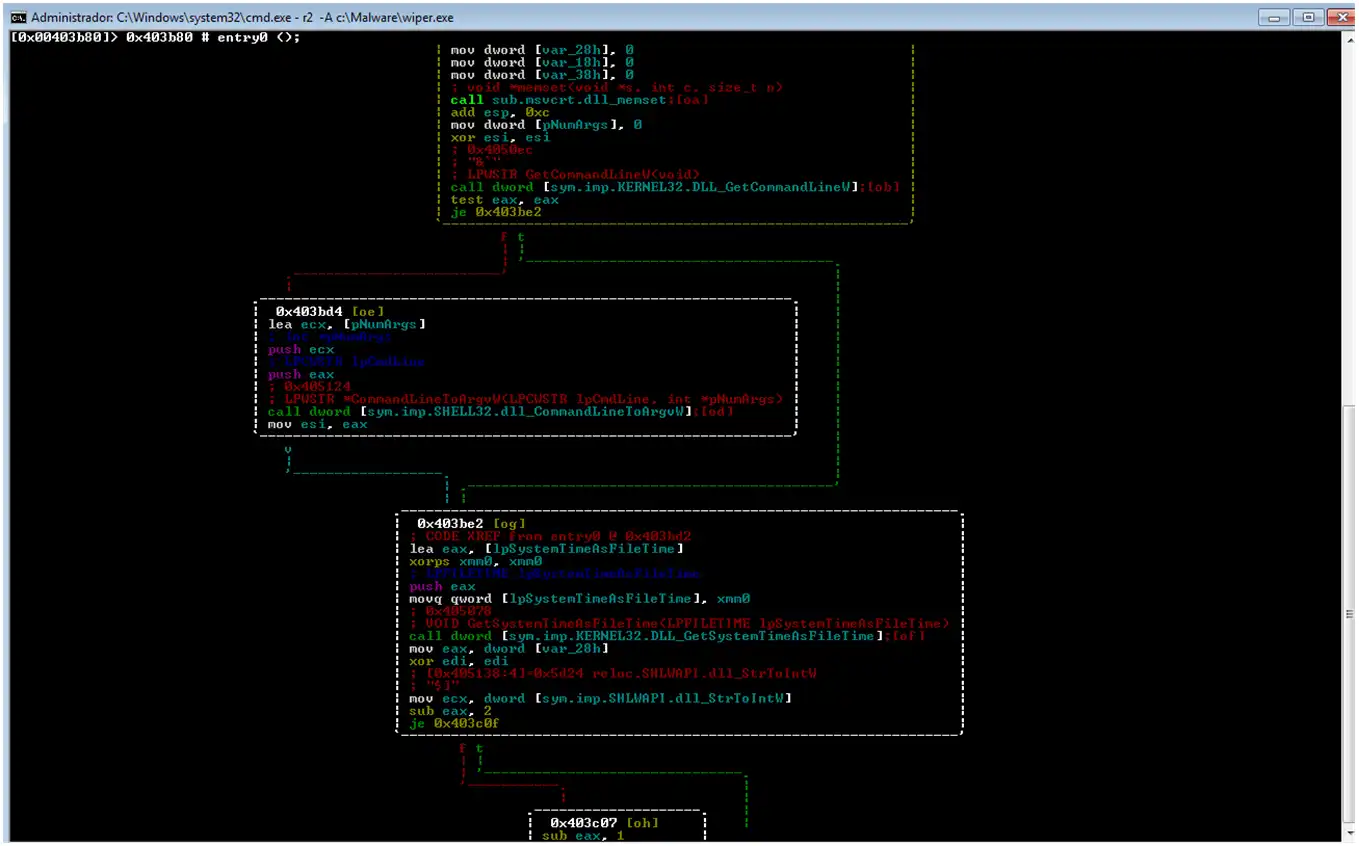Select the 'mov dword [pNumArgs], 0' line
Viewport: 1359px width, 846px height.
[x=546, y=125]
